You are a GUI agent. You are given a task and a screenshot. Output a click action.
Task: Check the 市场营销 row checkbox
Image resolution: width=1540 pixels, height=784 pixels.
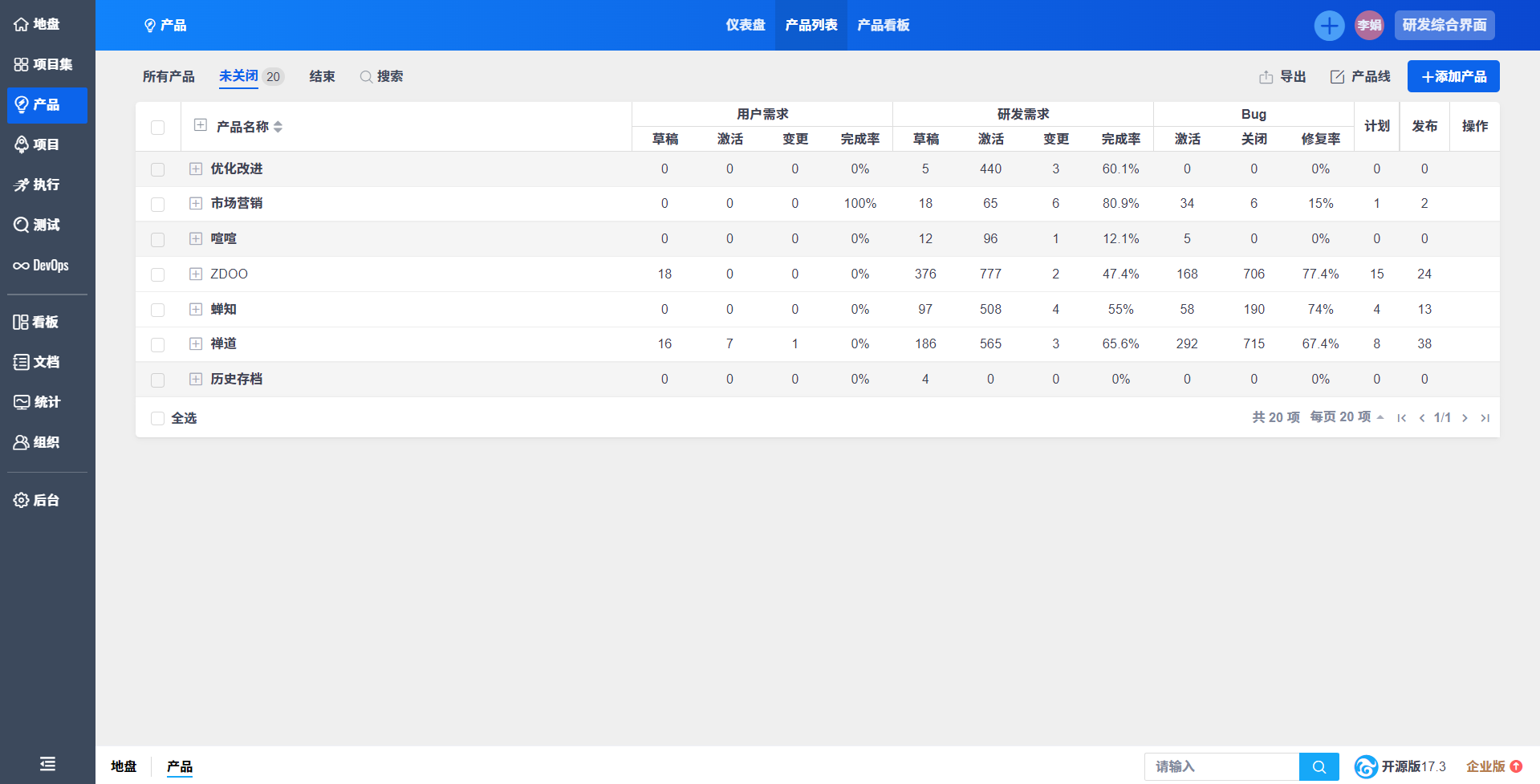(158, 205)
